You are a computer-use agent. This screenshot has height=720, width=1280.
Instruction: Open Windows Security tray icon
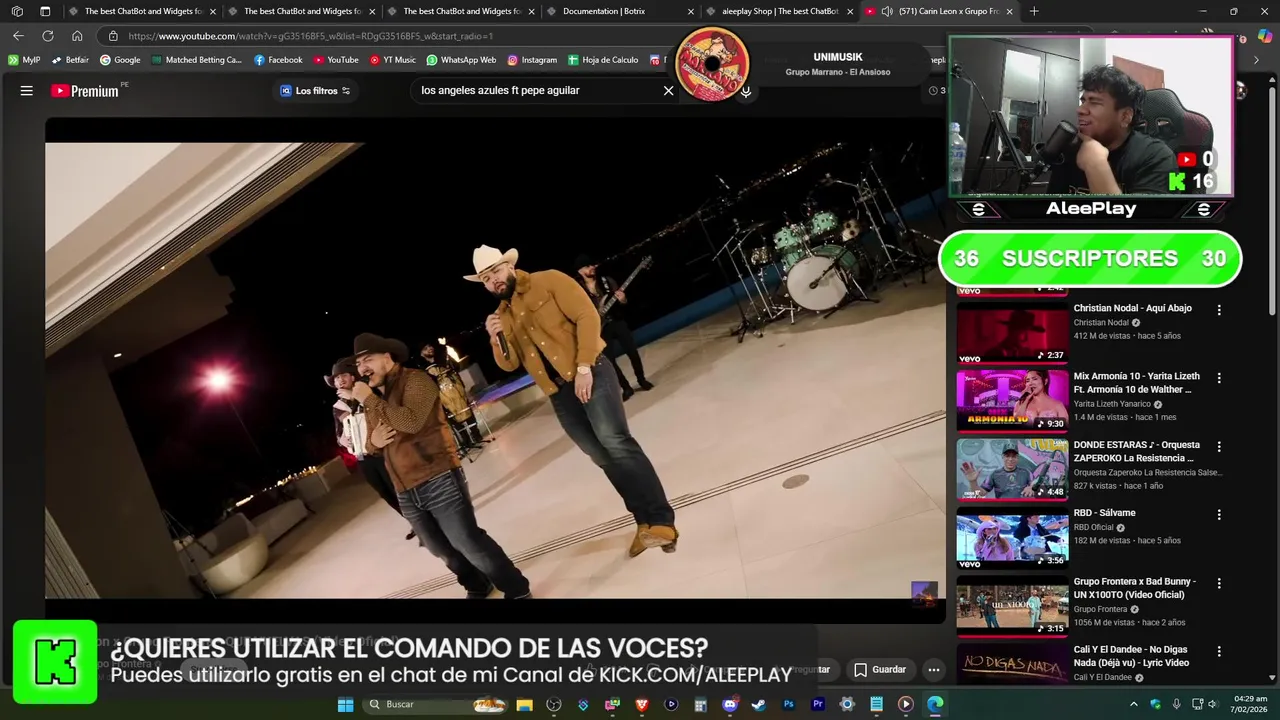click(x=1155, y=704)
